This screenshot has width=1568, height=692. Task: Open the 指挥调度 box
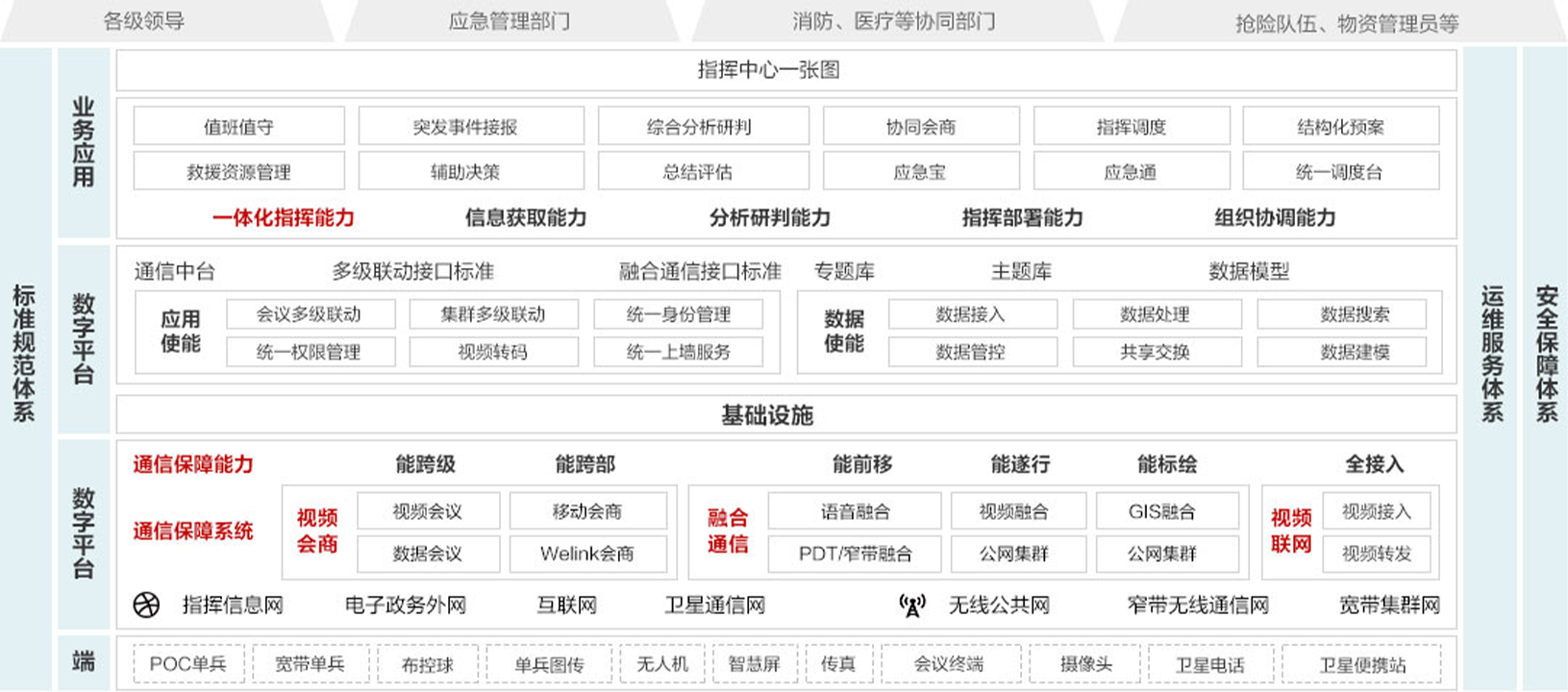click(1132, 126)
